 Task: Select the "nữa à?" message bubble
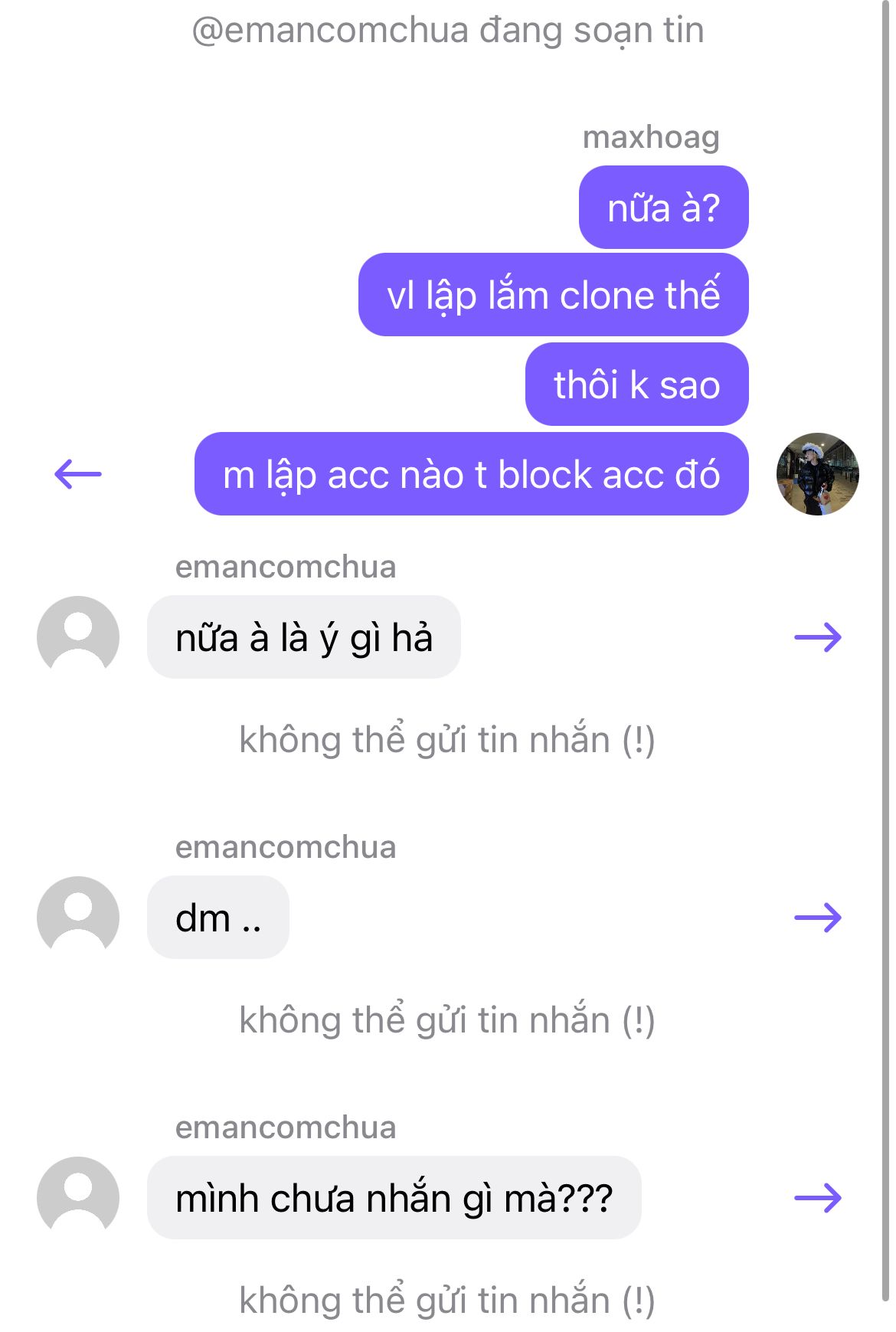point(663,208)
